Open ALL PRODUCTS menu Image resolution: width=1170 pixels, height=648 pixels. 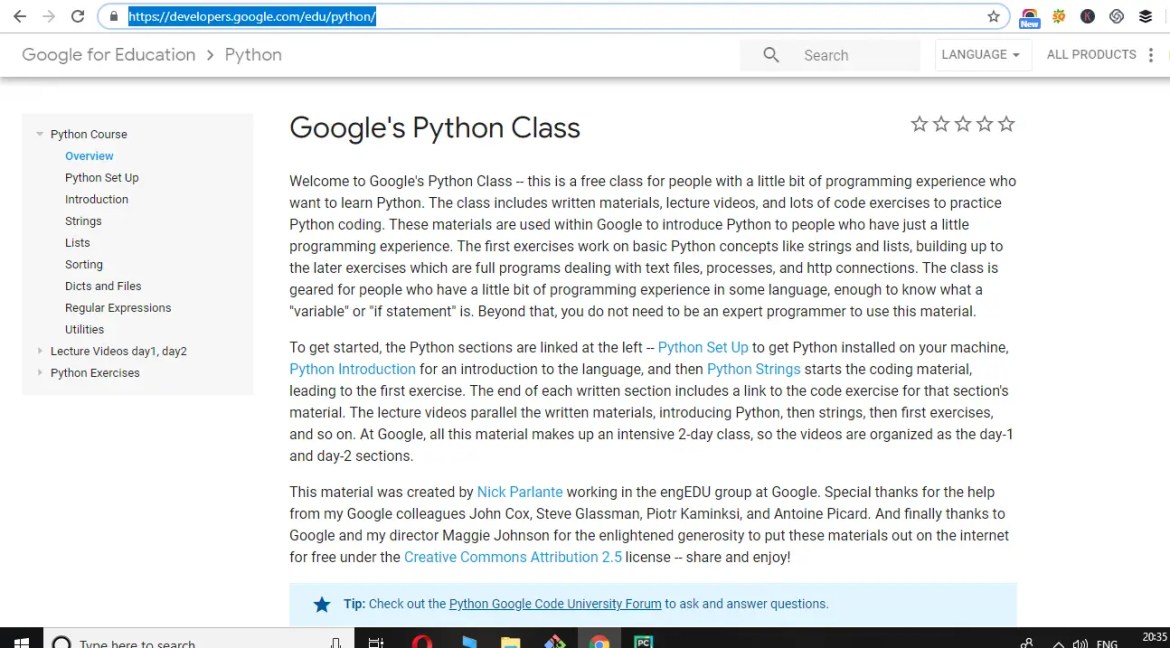click(1091, 54)
